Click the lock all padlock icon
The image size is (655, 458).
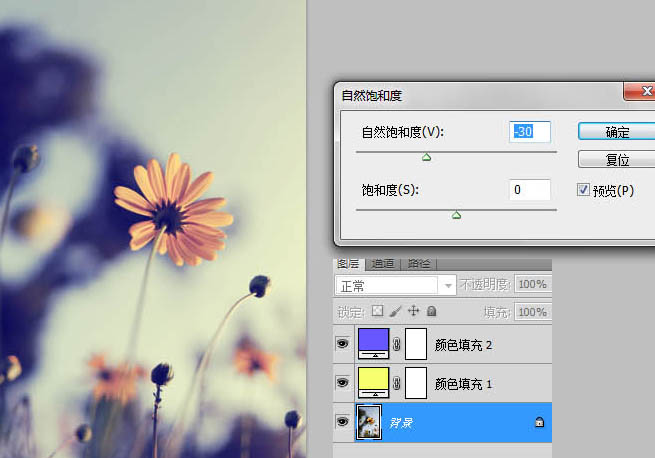(430, 312)
